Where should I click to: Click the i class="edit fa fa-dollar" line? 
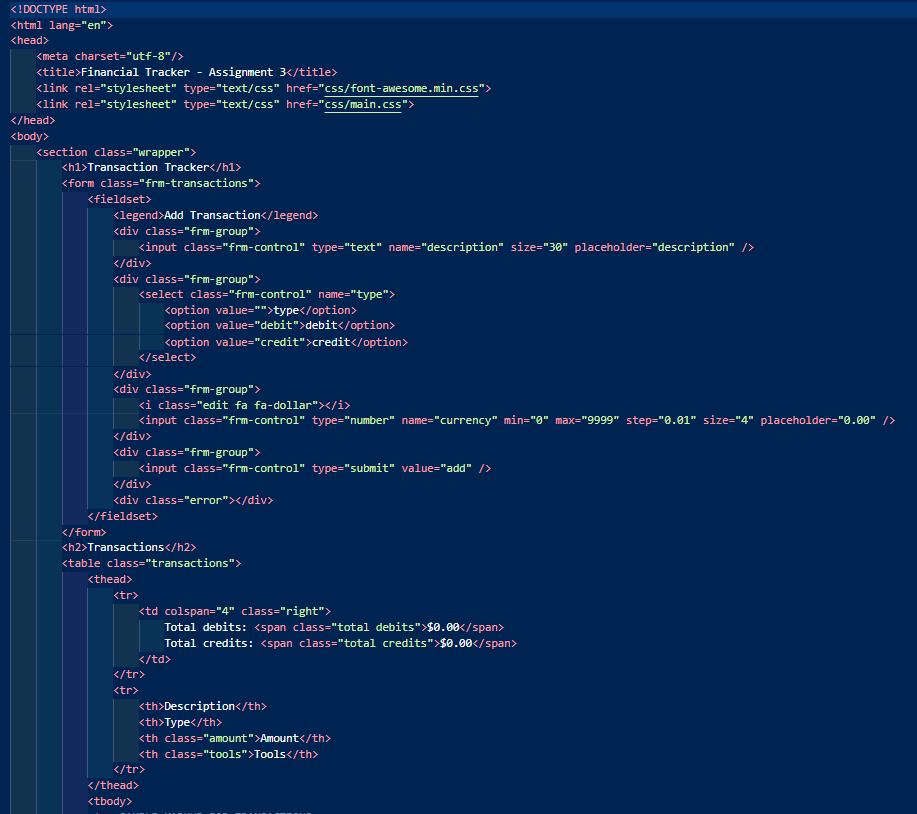click(x=244, y=405)
